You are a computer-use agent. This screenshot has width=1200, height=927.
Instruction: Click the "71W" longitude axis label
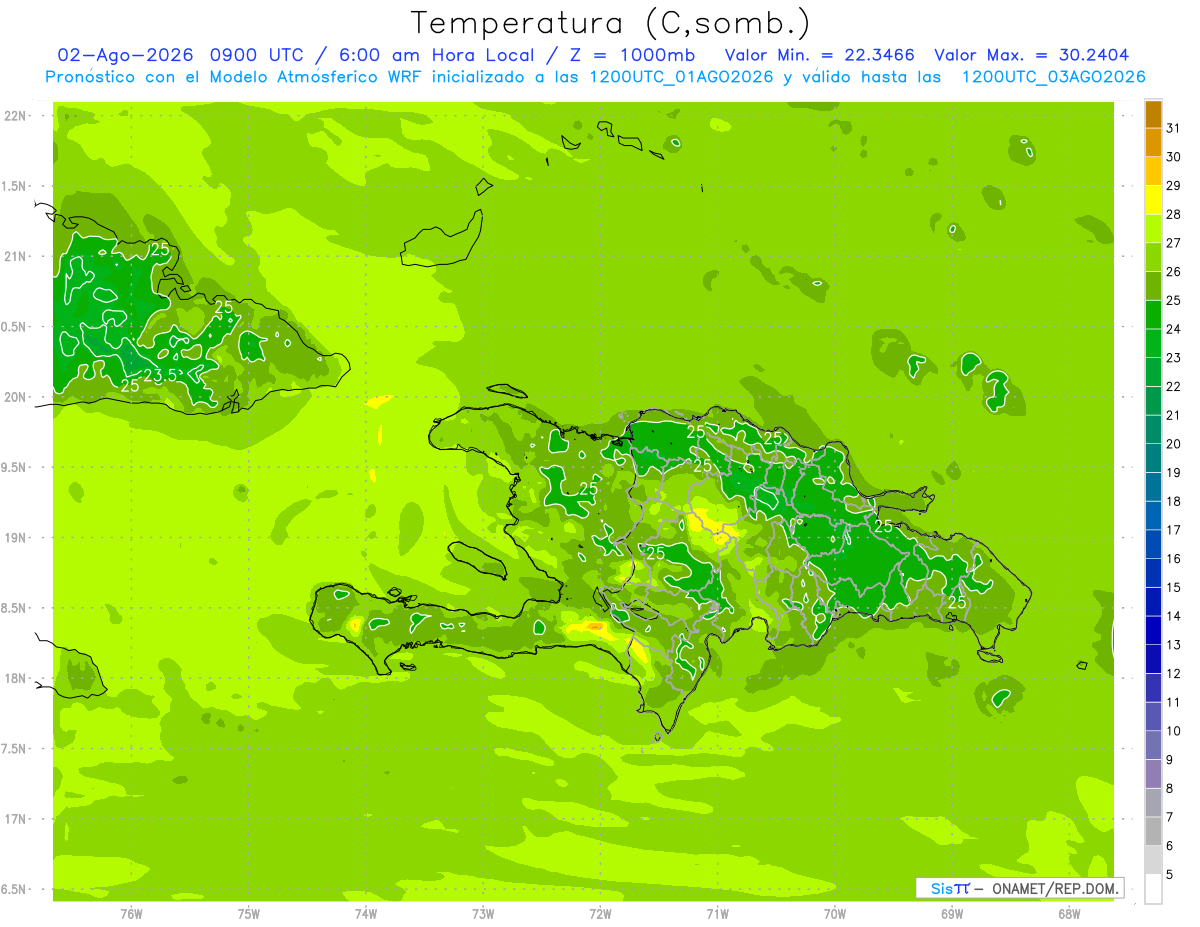click(x=717, y=913)
